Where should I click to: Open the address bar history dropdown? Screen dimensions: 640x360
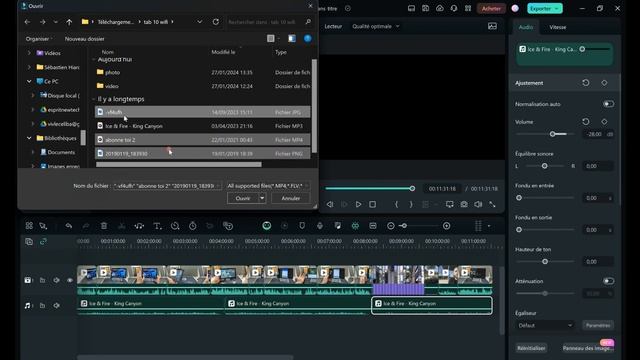(200, 22)
